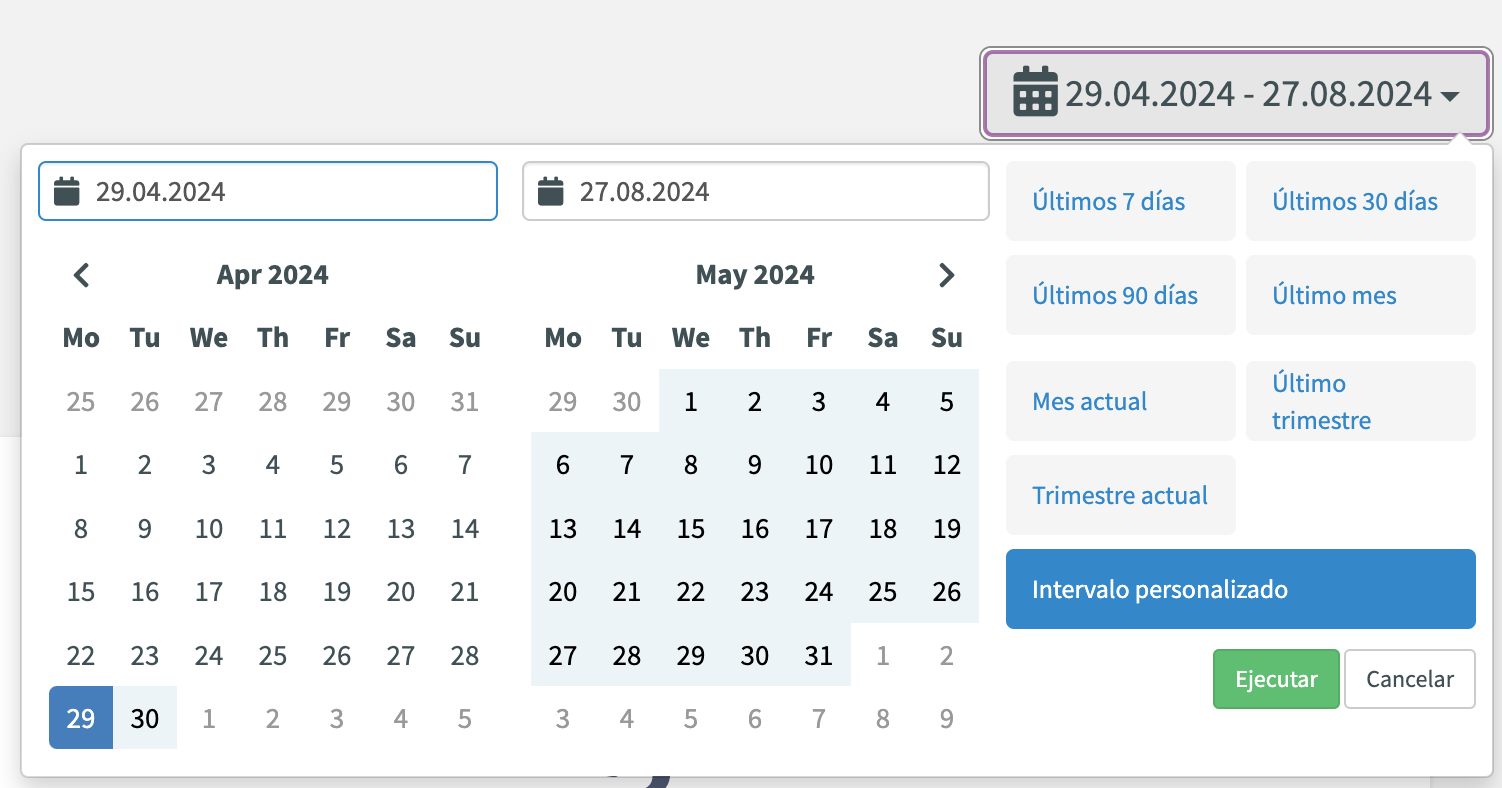Click the next month chevron arrow
The image size is (1502, 788).
(946, 275)
